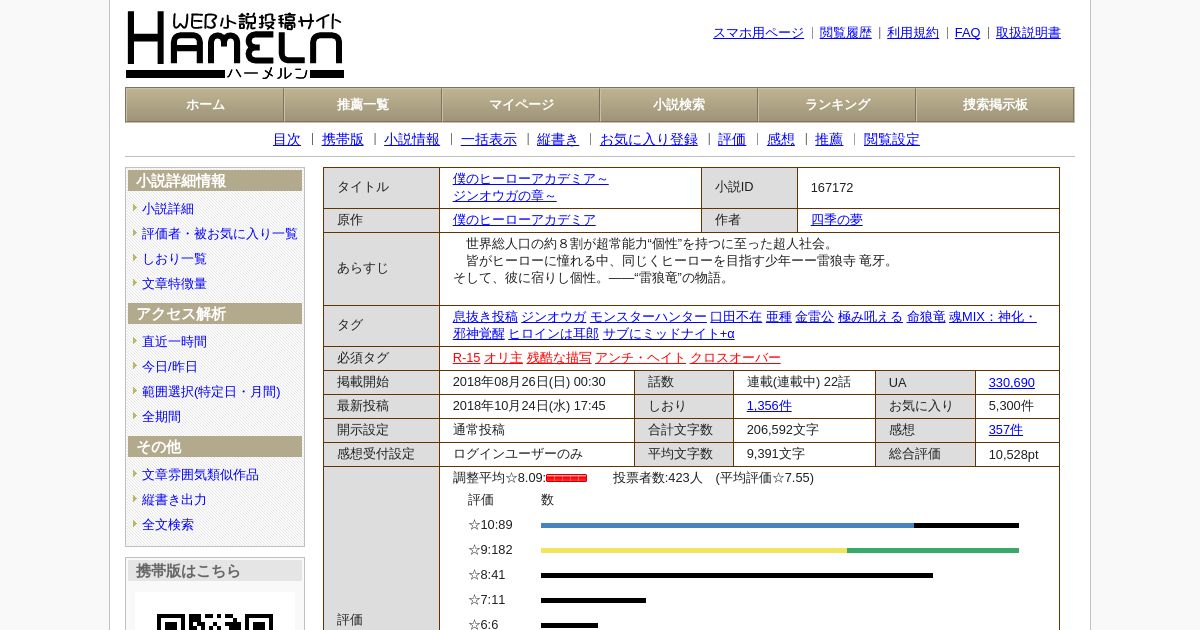Open the 感想 count 357件

1006,430
